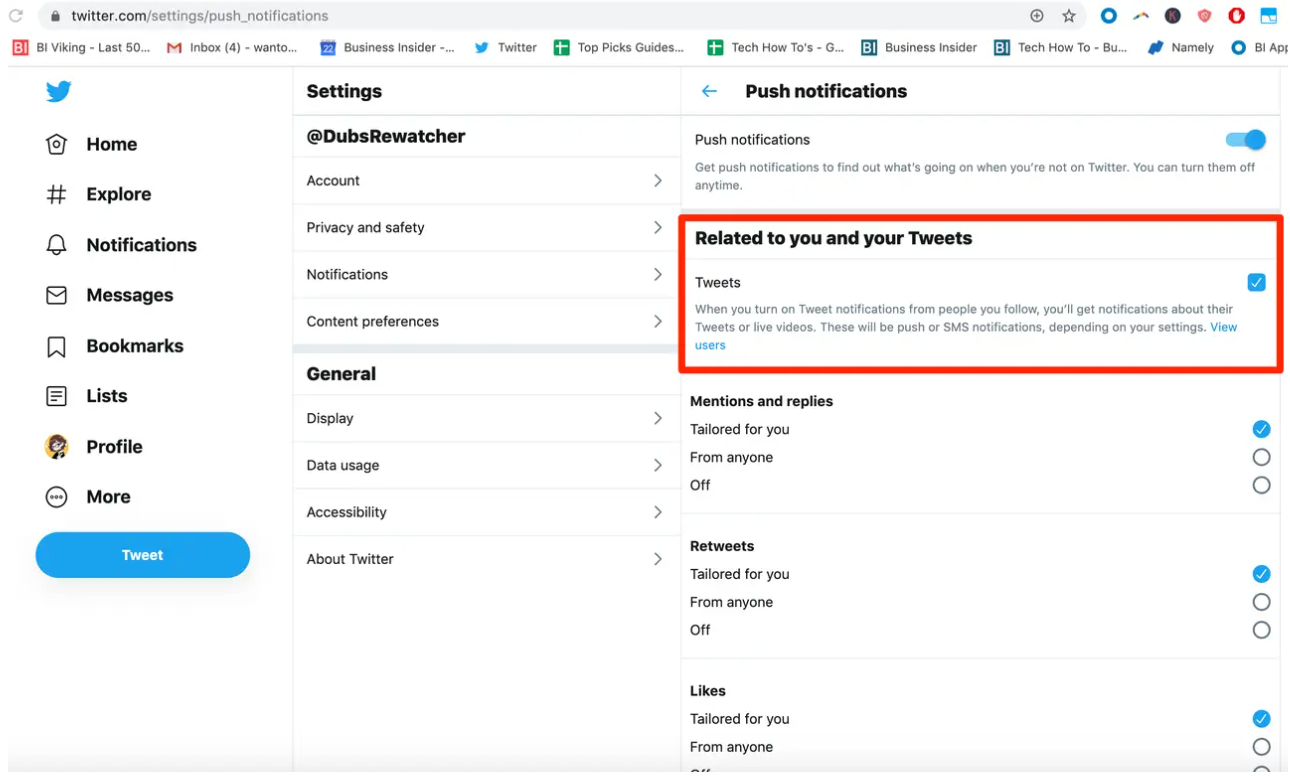Select From anyone under Retweets

click(x=1261, y=602)
